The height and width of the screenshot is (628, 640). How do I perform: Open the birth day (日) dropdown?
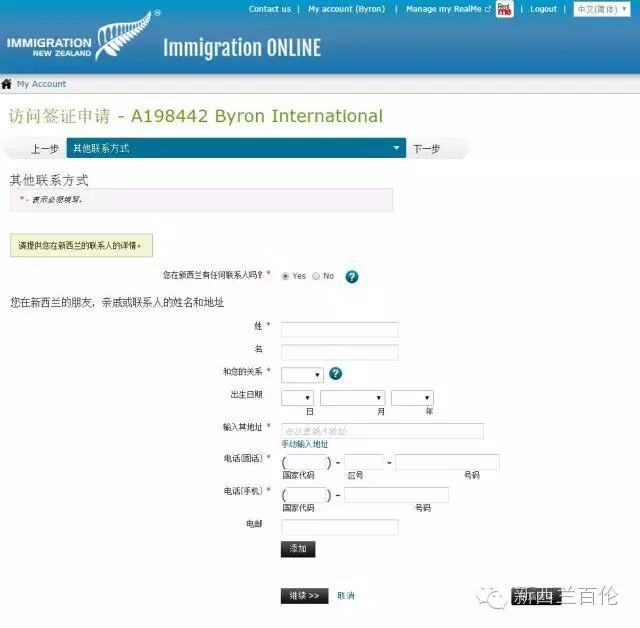click(x=297, y=397)
